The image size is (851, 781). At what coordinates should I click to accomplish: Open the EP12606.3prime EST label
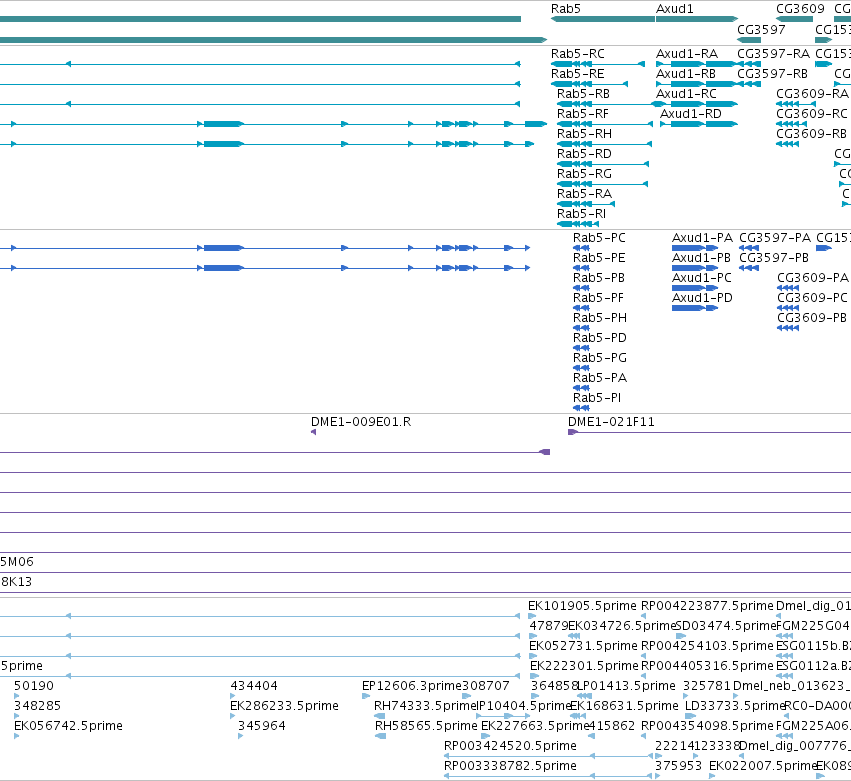412,686
